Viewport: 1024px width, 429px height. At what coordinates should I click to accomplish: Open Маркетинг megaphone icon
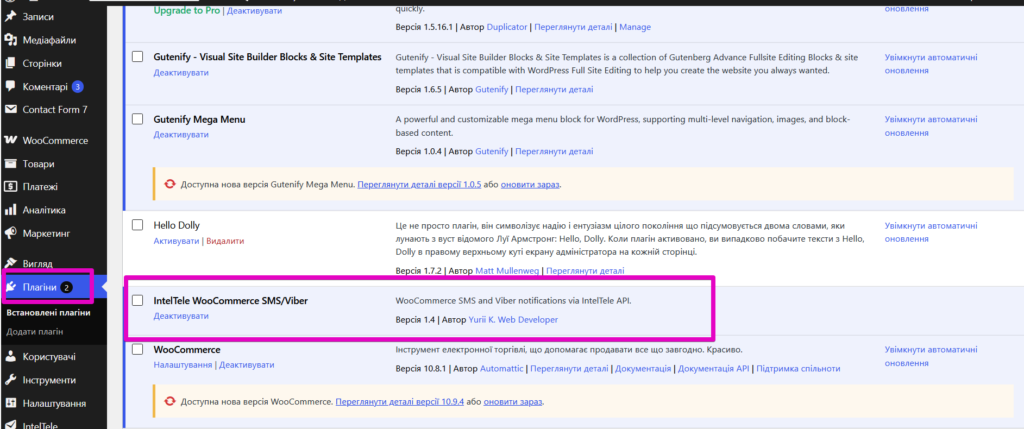pyautogui.click(x=10, y=233)
